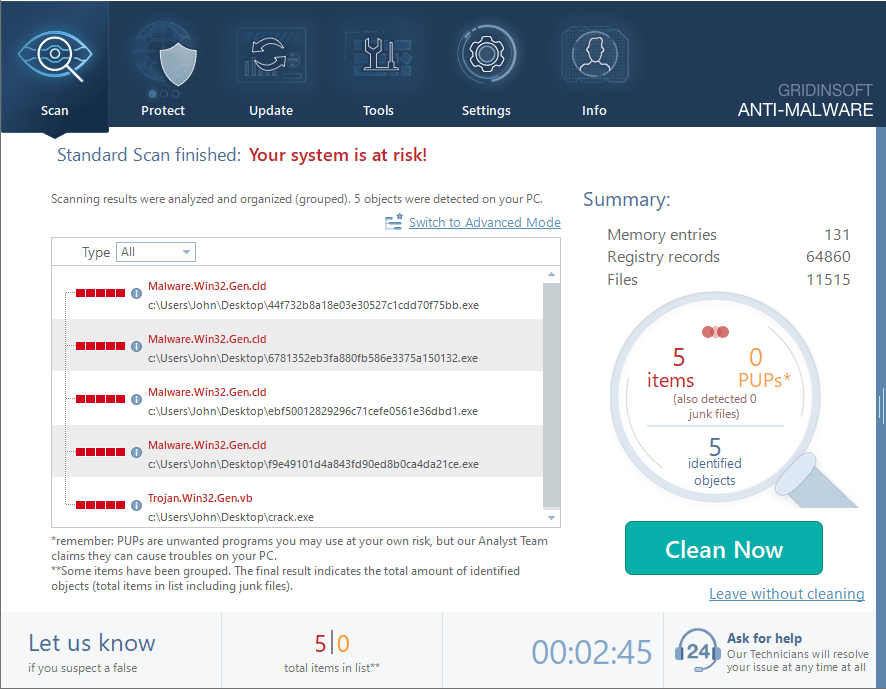Image resolution: width=886 pixels, height=689 pixels.
Task: Click the info icon beside crack.exe Trojan detection
Action: point(136,505)
